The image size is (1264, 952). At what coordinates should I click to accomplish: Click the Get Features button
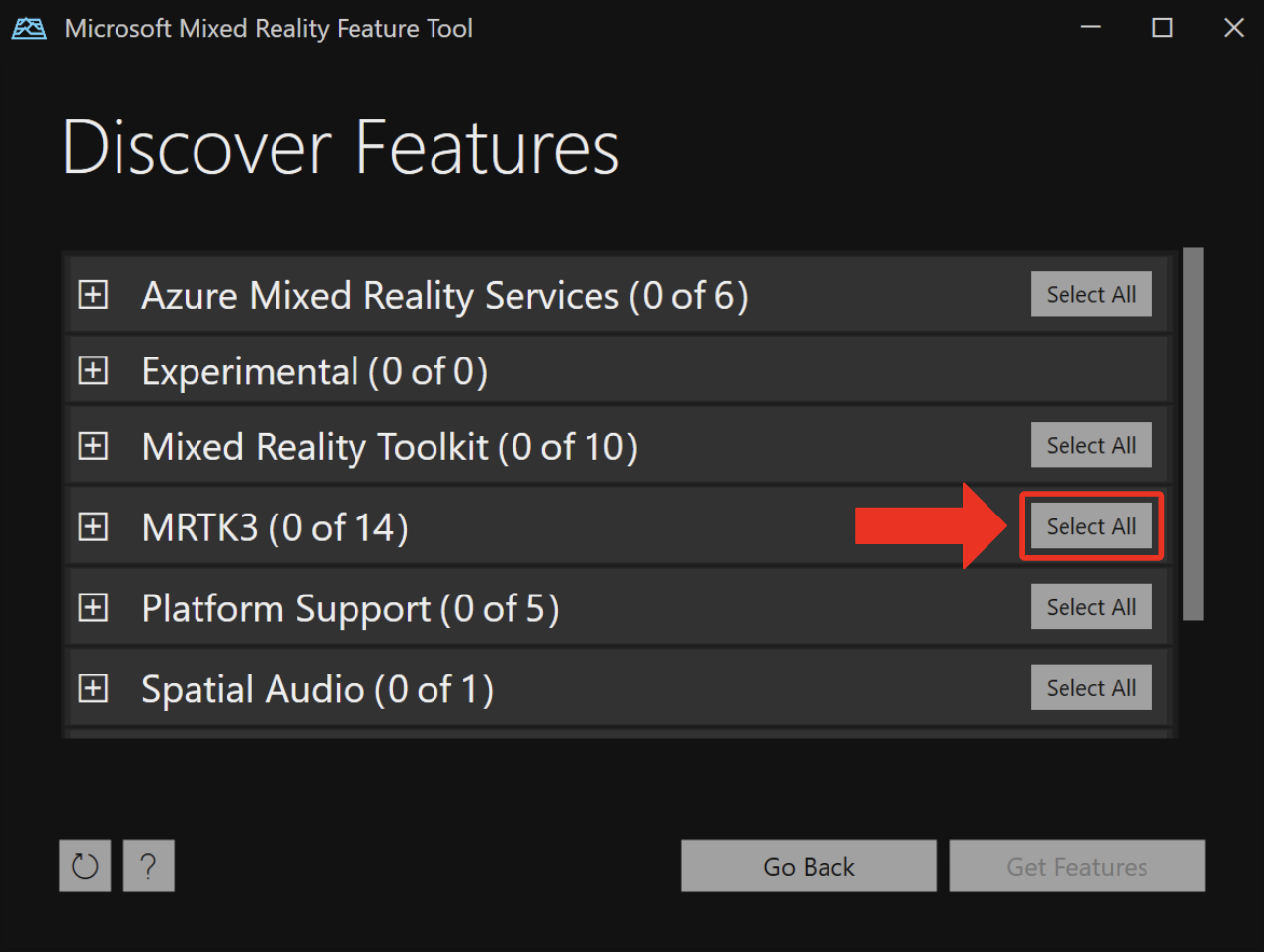[1077, 866]
